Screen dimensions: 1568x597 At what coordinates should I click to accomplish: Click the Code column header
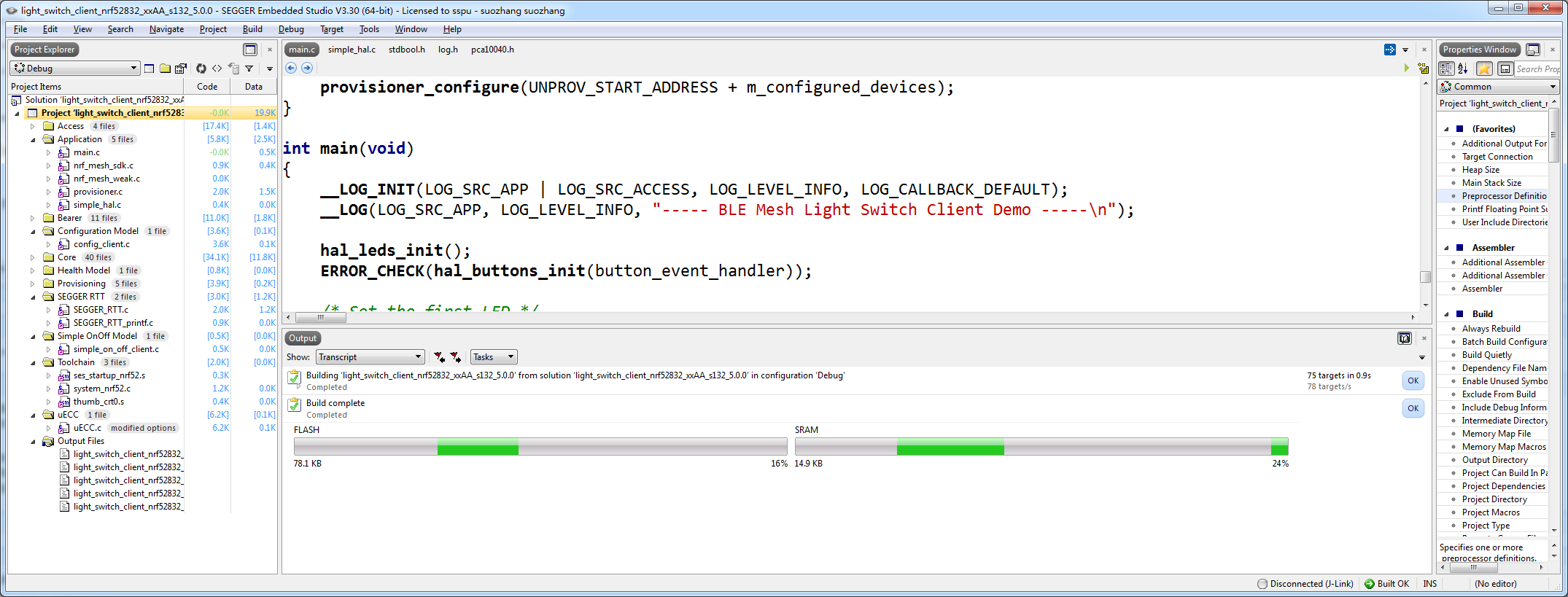pyautogui.click(x=207, y=86)
